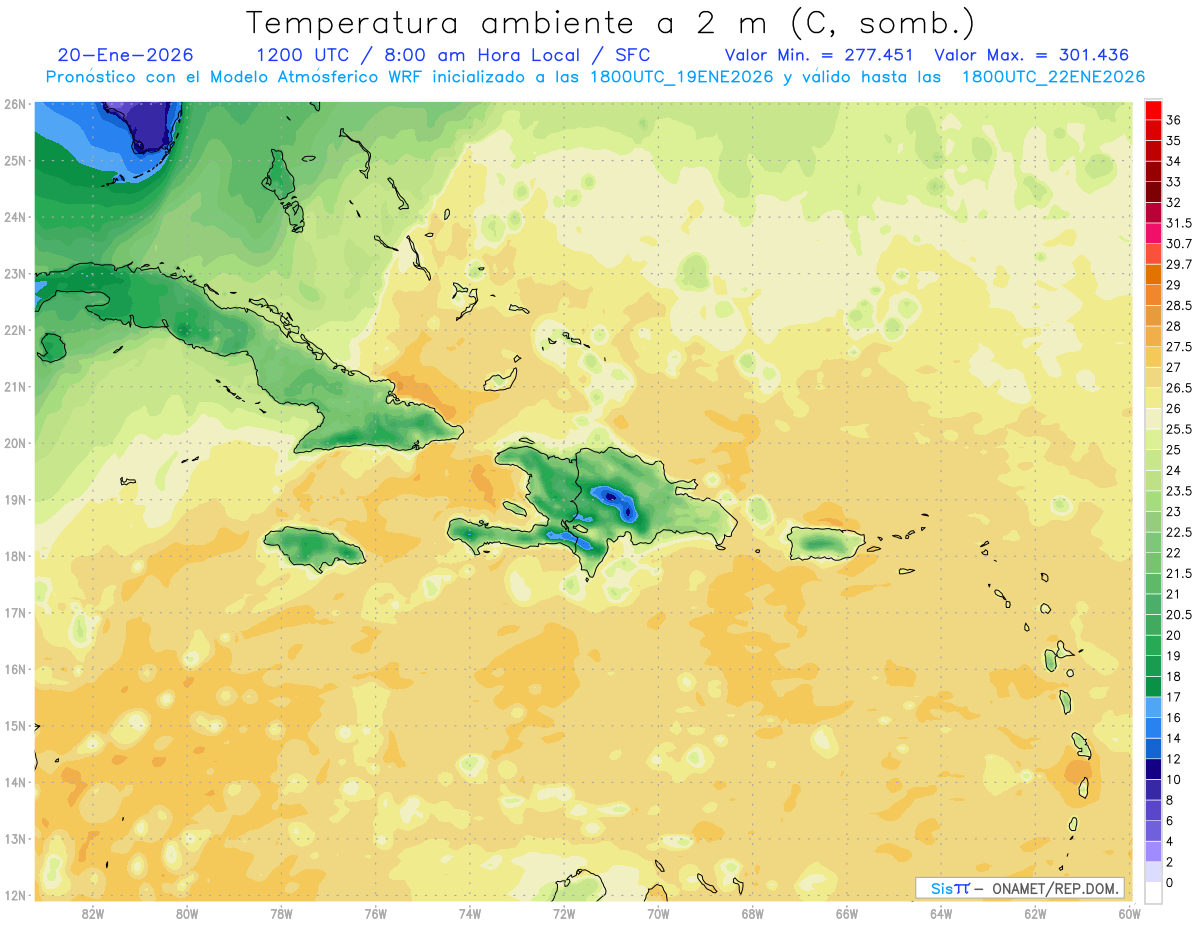Click the legend value '29.7'
The image size is (1200, 927).
pyautogui.click(x=1179, y=264)
